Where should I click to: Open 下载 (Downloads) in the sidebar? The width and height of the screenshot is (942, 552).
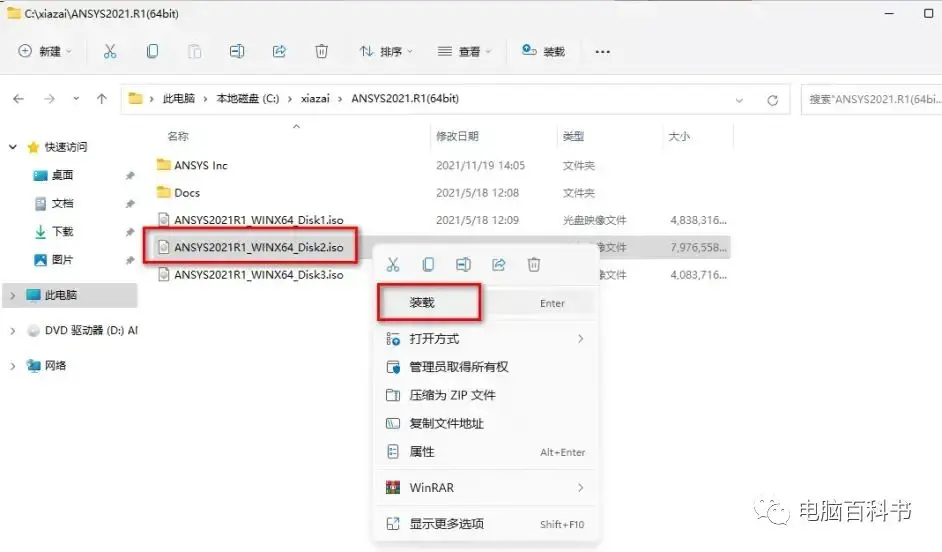62,231
